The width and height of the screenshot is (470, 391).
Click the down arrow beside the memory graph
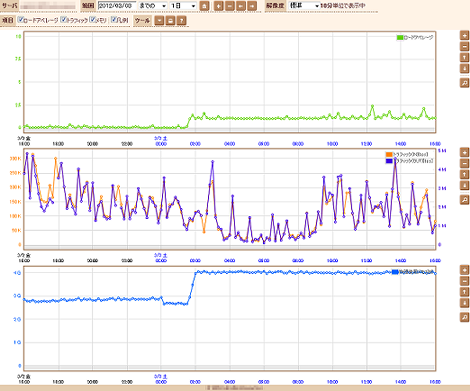click(464, 303)
